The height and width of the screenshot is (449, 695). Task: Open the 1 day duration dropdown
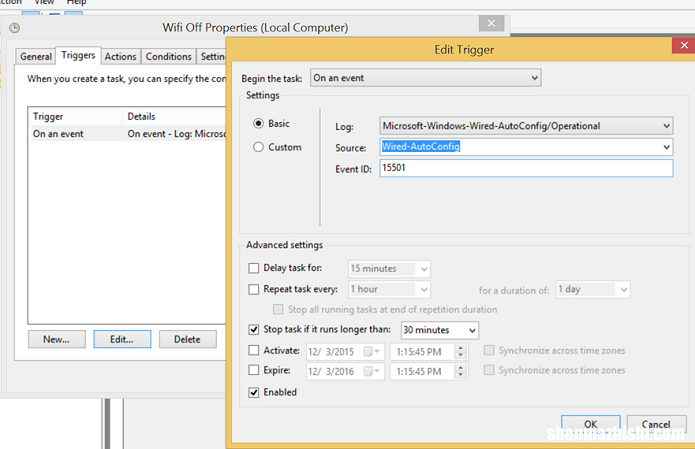[x=593, y=289]
